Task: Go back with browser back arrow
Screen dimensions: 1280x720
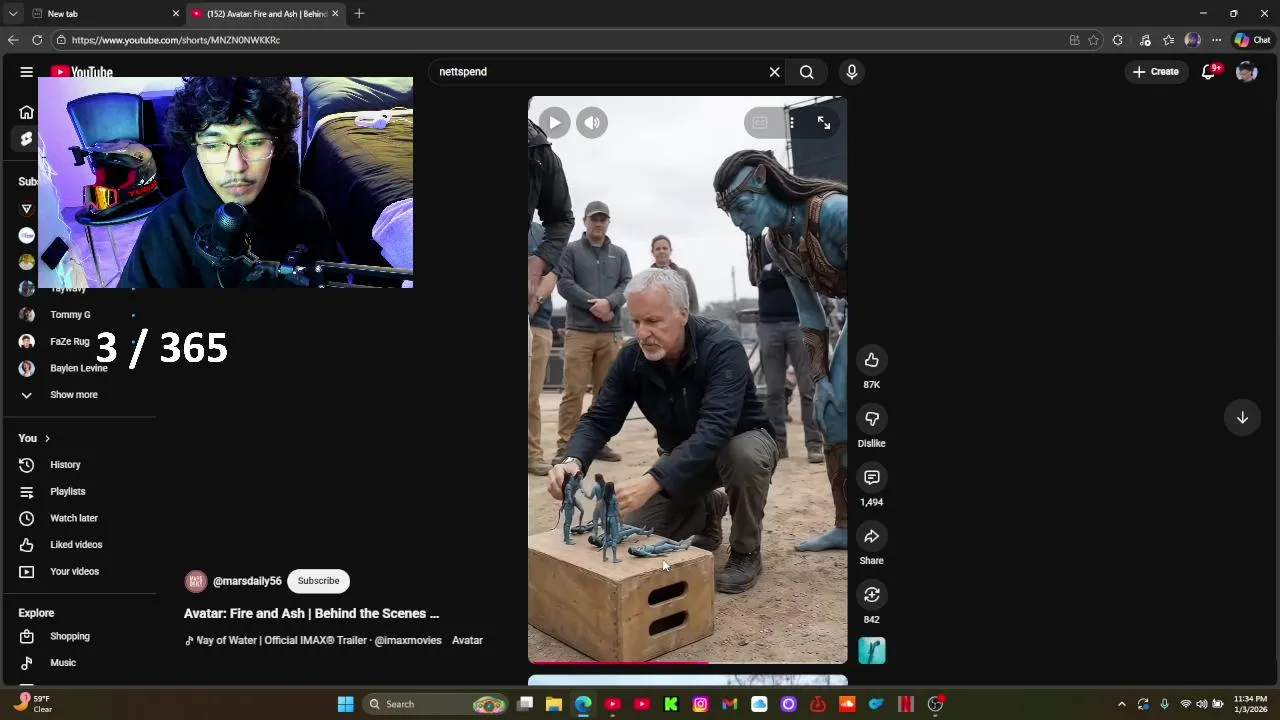Action: [x=13, y=40]
